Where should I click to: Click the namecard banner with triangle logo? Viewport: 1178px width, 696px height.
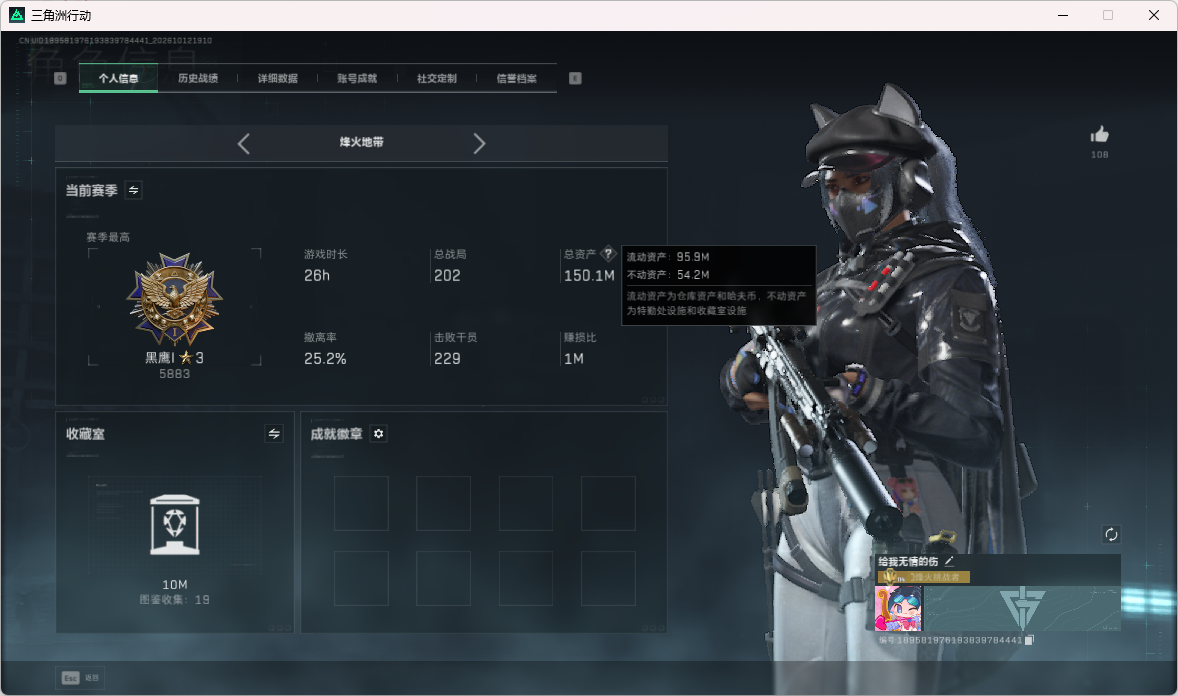click(1022, 608)
